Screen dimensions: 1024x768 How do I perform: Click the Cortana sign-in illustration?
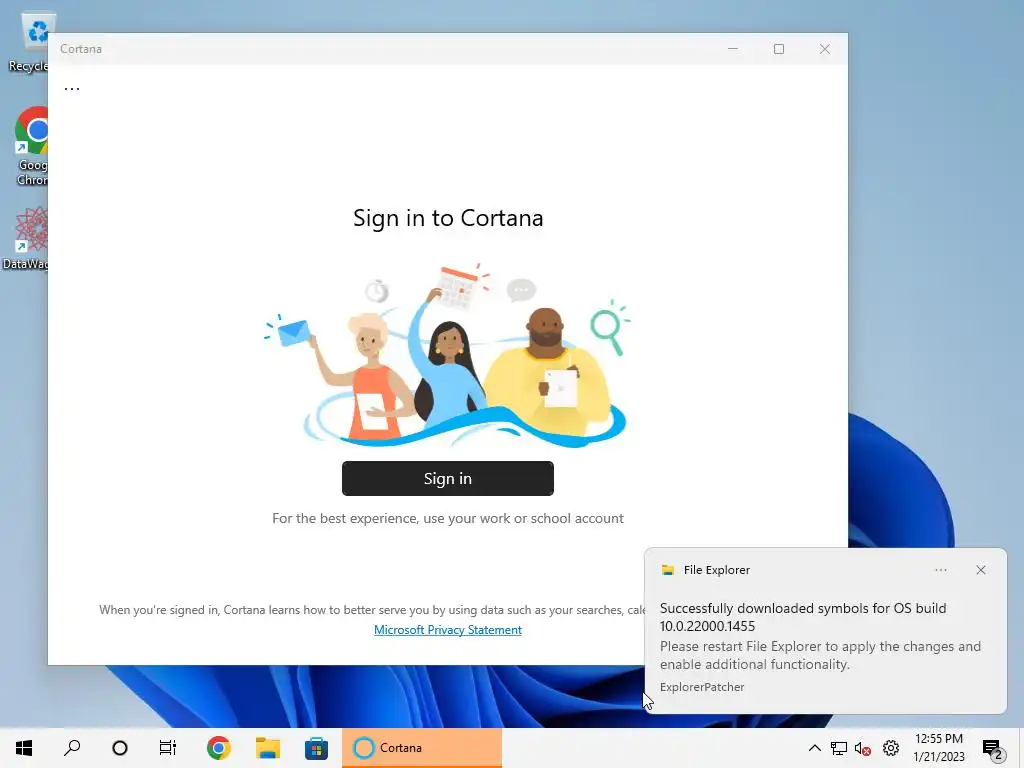click(x=447, y=355)
